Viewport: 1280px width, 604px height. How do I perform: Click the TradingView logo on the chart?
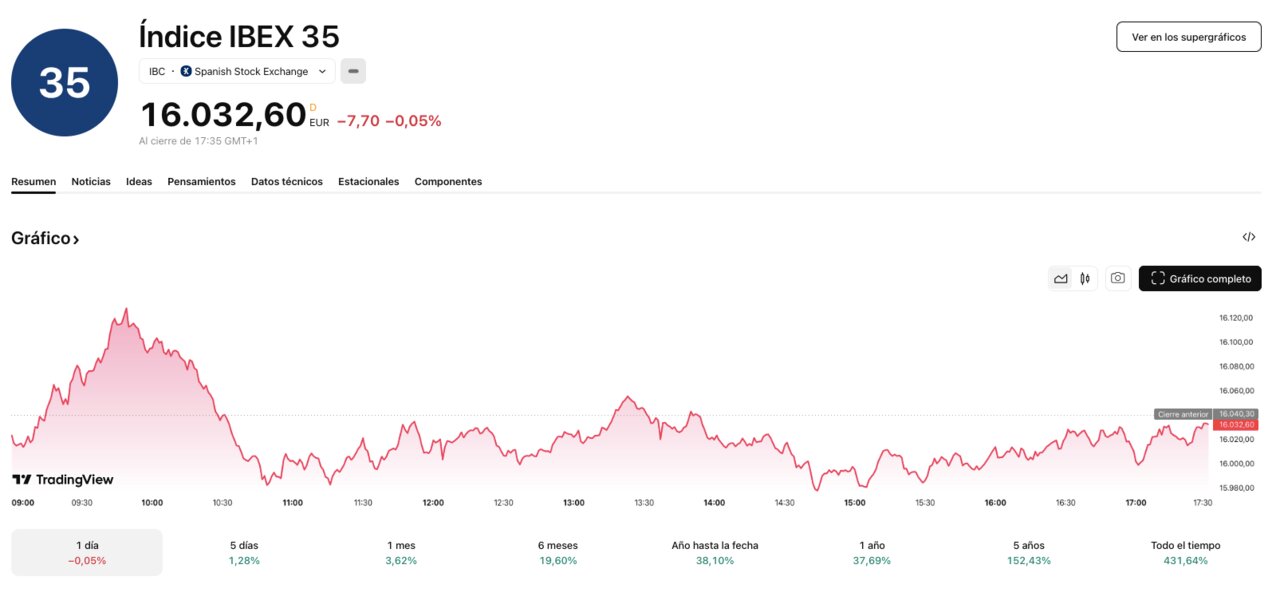tap(62, 479)
